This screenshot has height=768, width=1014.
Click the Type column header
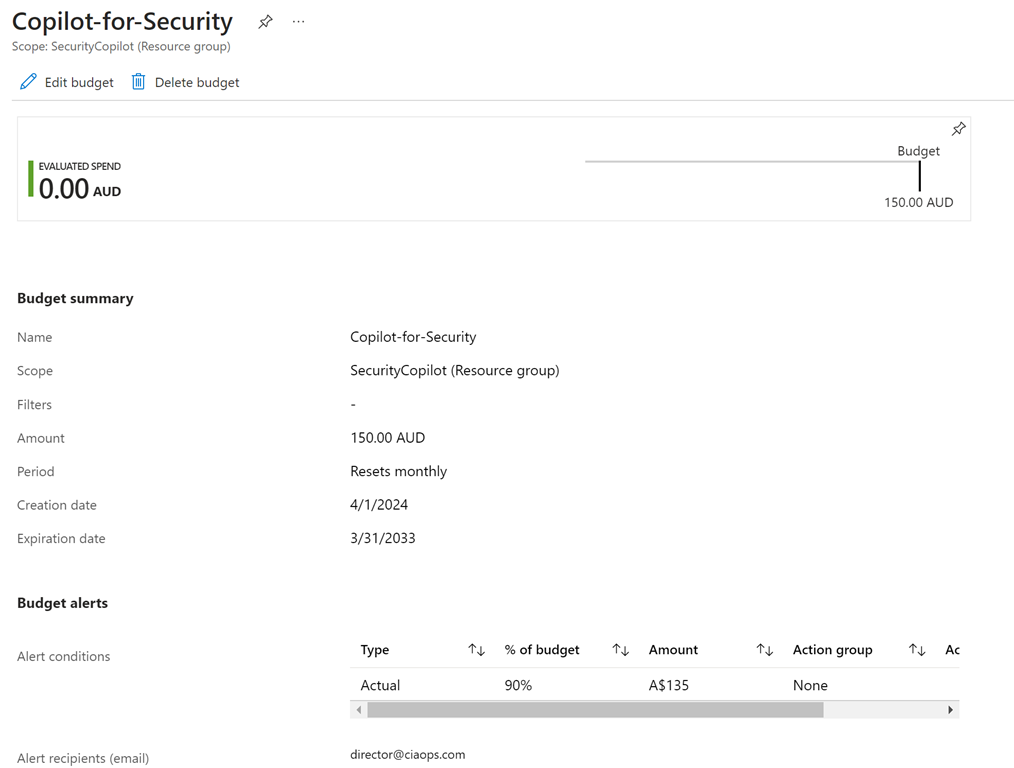tap(375, 650)
